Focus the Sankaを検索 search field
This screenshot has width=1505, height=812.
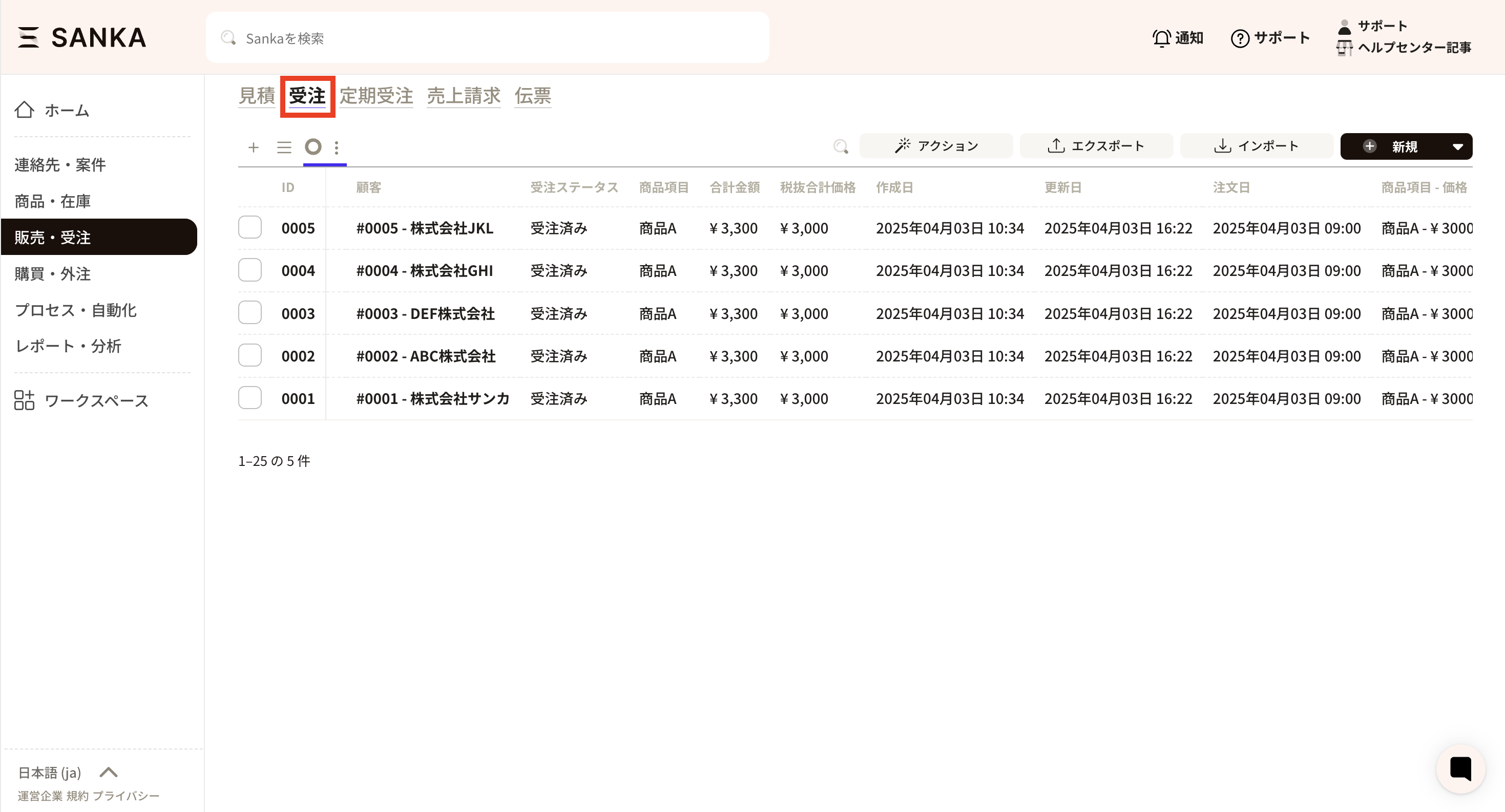click(487, 38)
